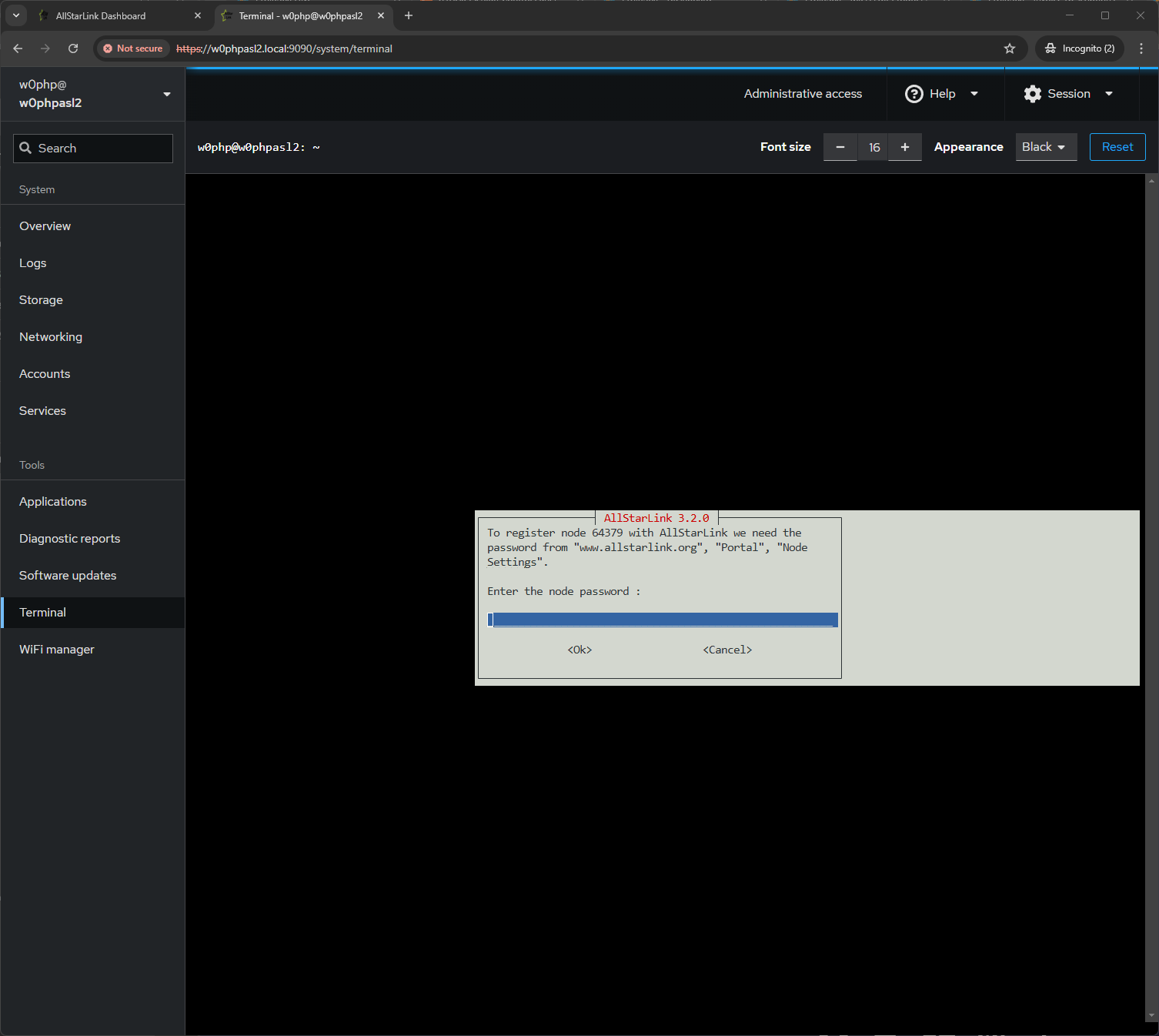The height and width of the screenshot is (1036, 1159).
Task: Increase font size with plus button
Action: (904, 147)
